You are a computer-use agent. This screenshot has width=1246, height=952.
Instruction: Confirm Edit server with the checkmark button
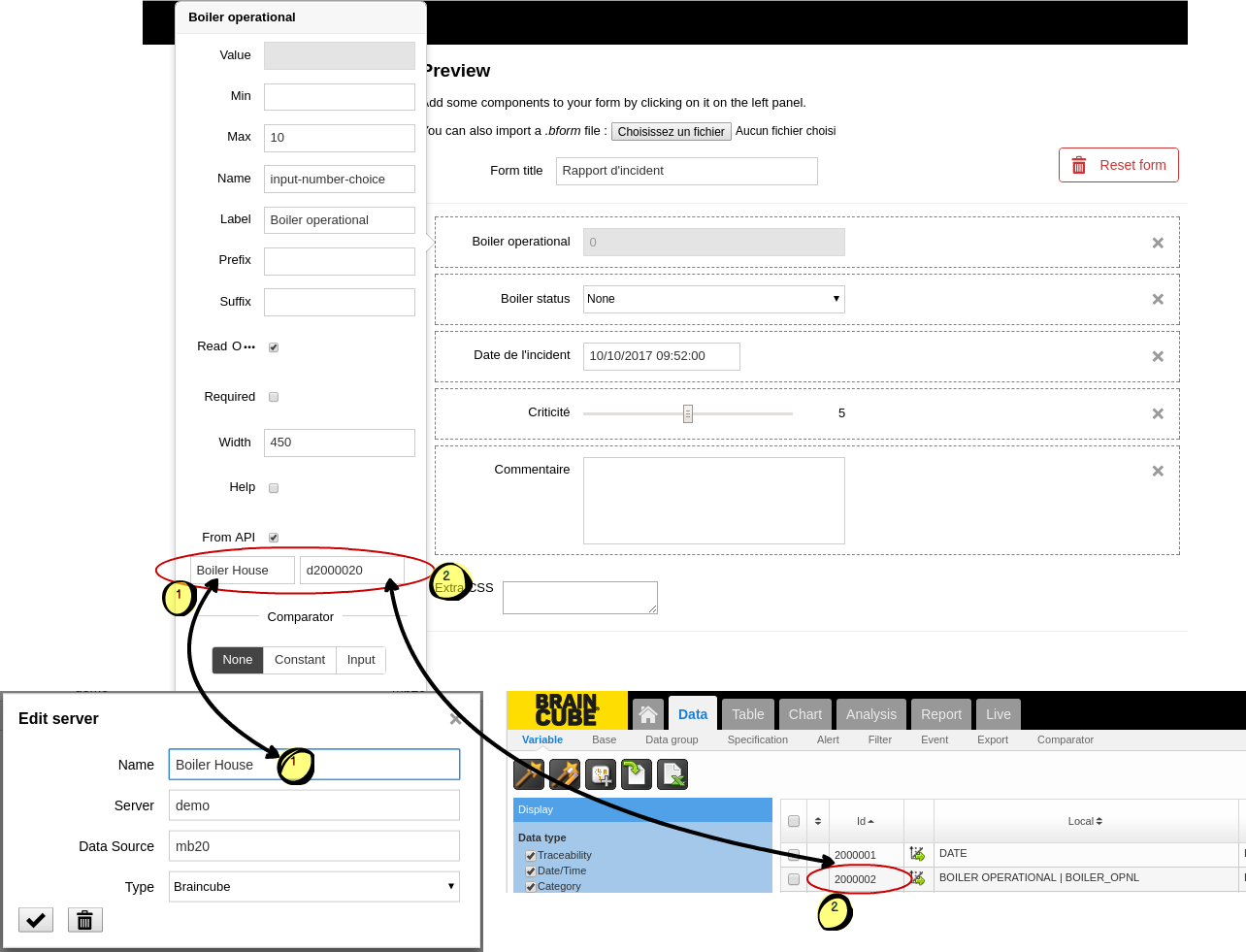tap(36, 920)
